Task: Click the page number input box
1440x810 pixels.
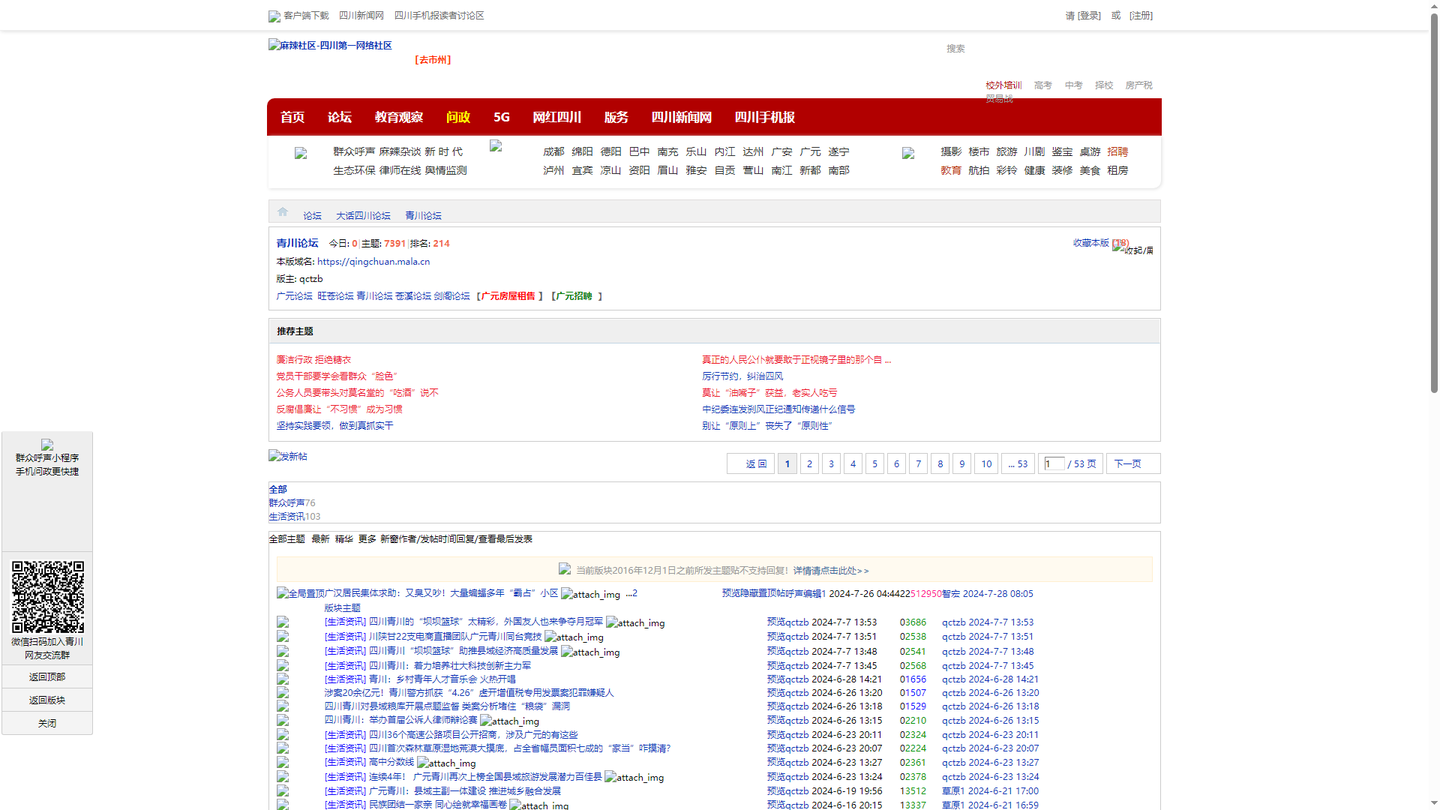Action: pyautogui.click(x=1054, y=463)
